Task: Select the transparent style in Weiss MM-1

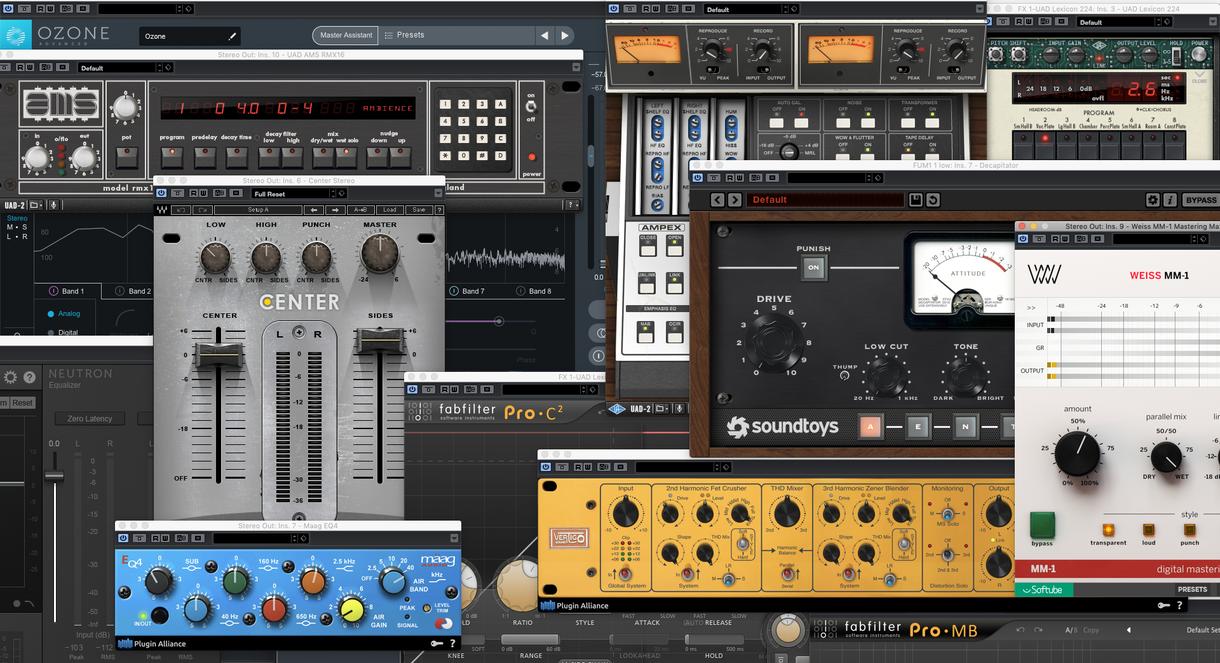Action: pos(1108,529)
